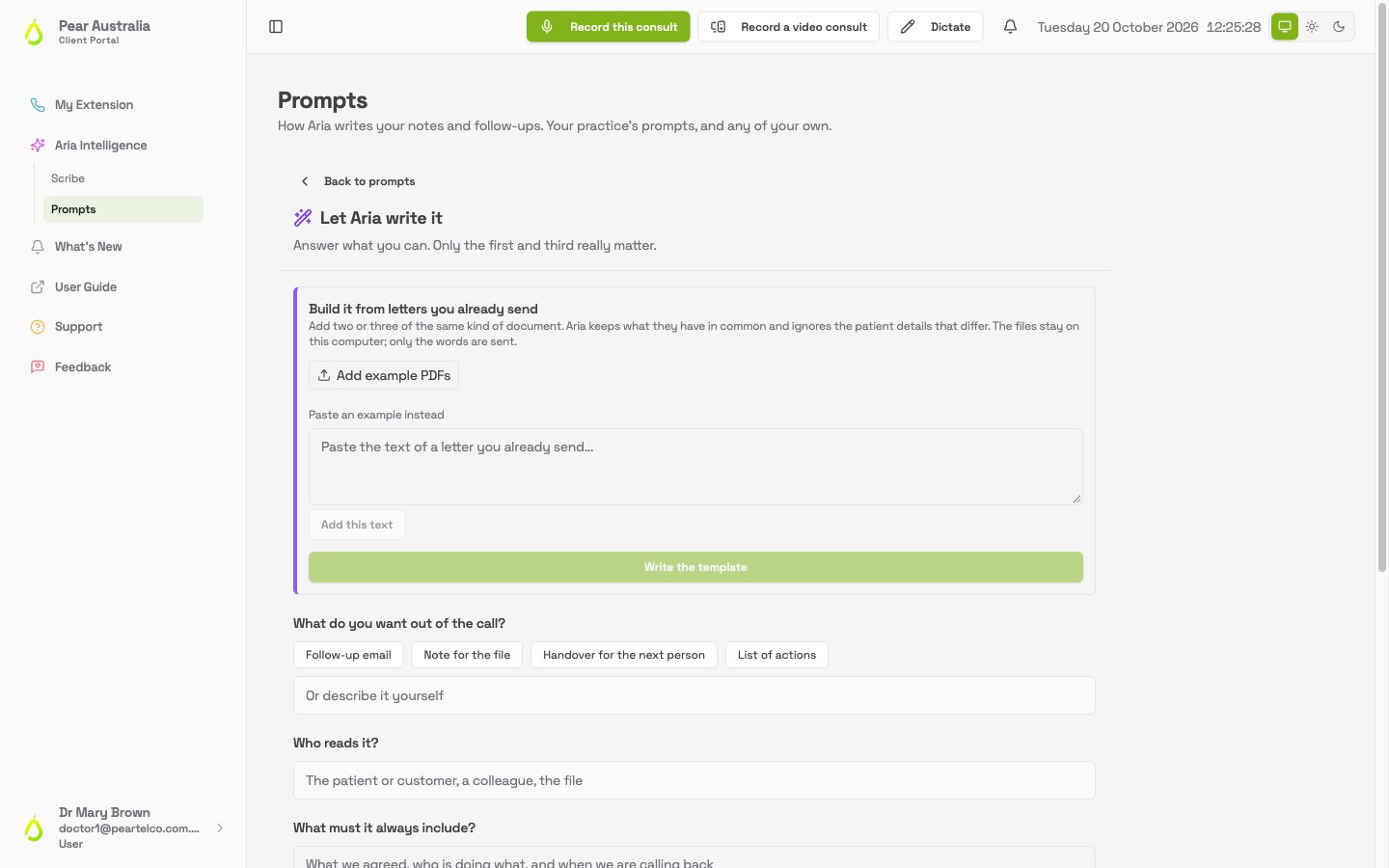Click the Feedback speech bubble icon
Image resolution: width=1389 pixels, height=868 pixels.
click(38, 367)
